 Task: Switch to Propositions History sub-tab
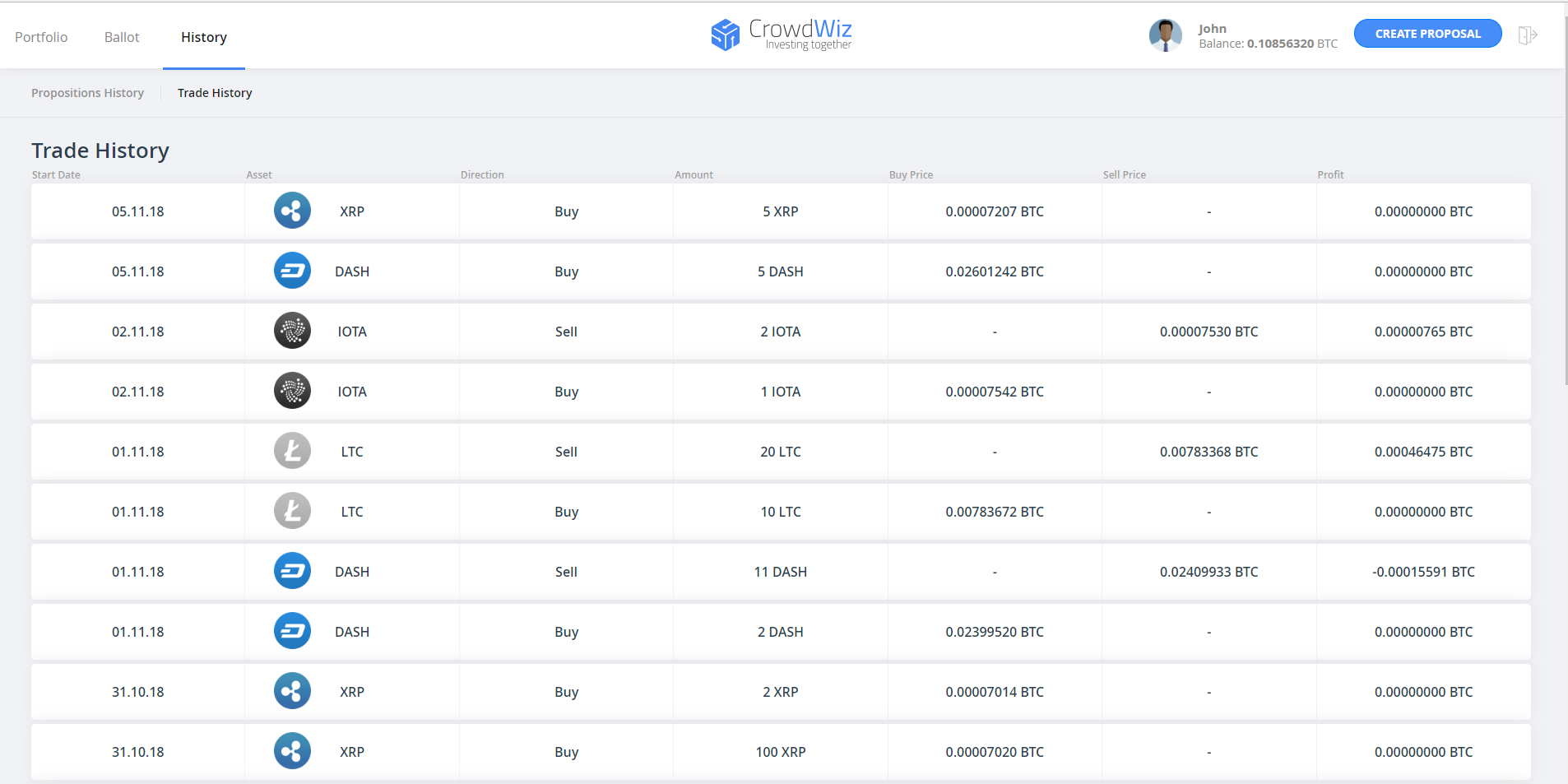87,93
